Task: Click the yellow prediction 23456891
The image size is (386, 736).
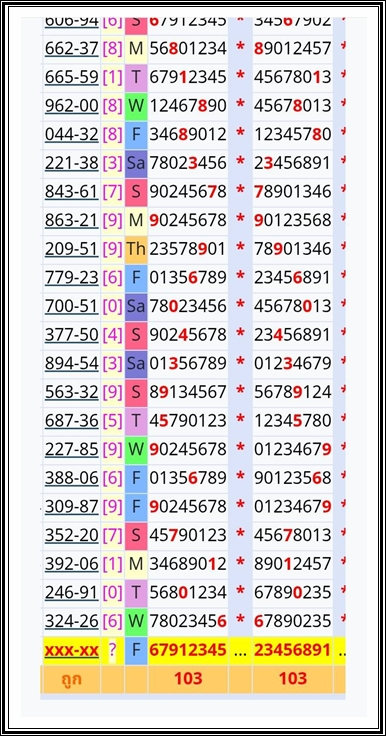Action: click(x=293, y=651)
